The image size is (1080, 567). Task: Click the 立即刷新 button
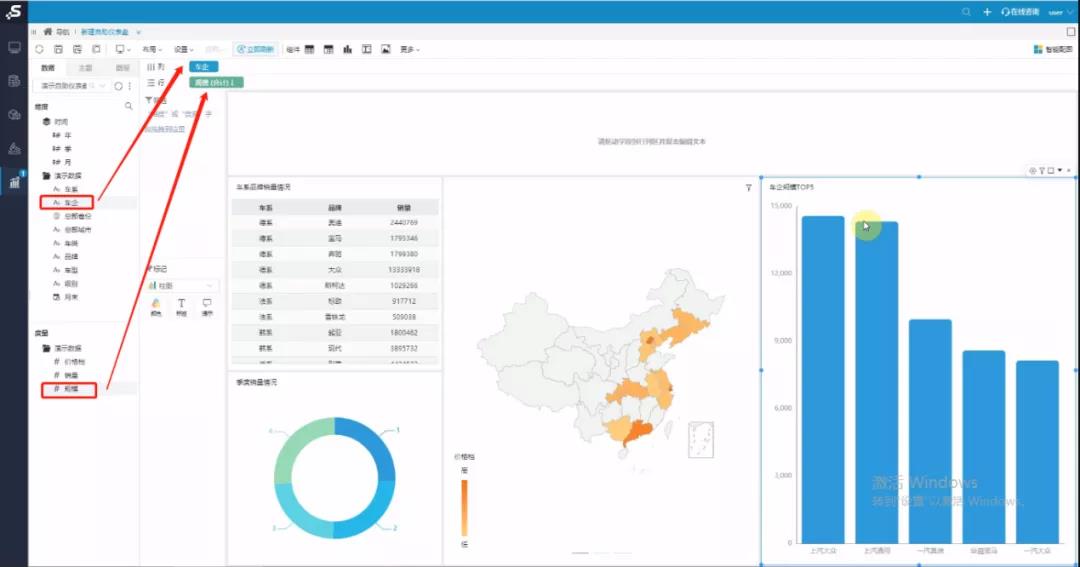(x=256, y=49)
